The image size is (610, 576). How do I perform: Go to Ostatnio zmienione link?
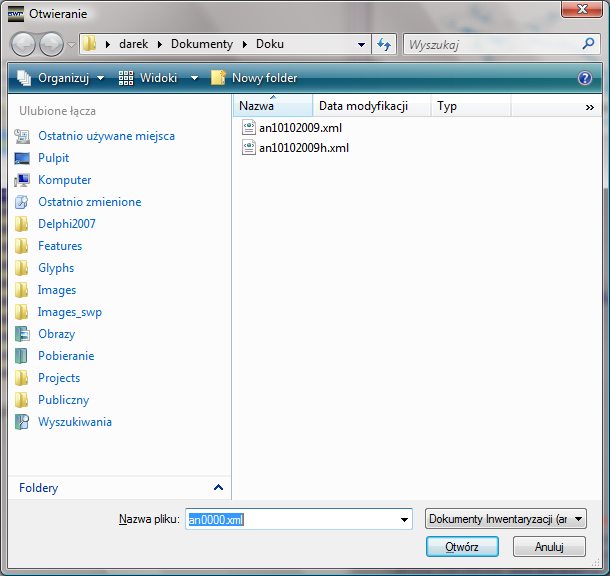[89, 202]
